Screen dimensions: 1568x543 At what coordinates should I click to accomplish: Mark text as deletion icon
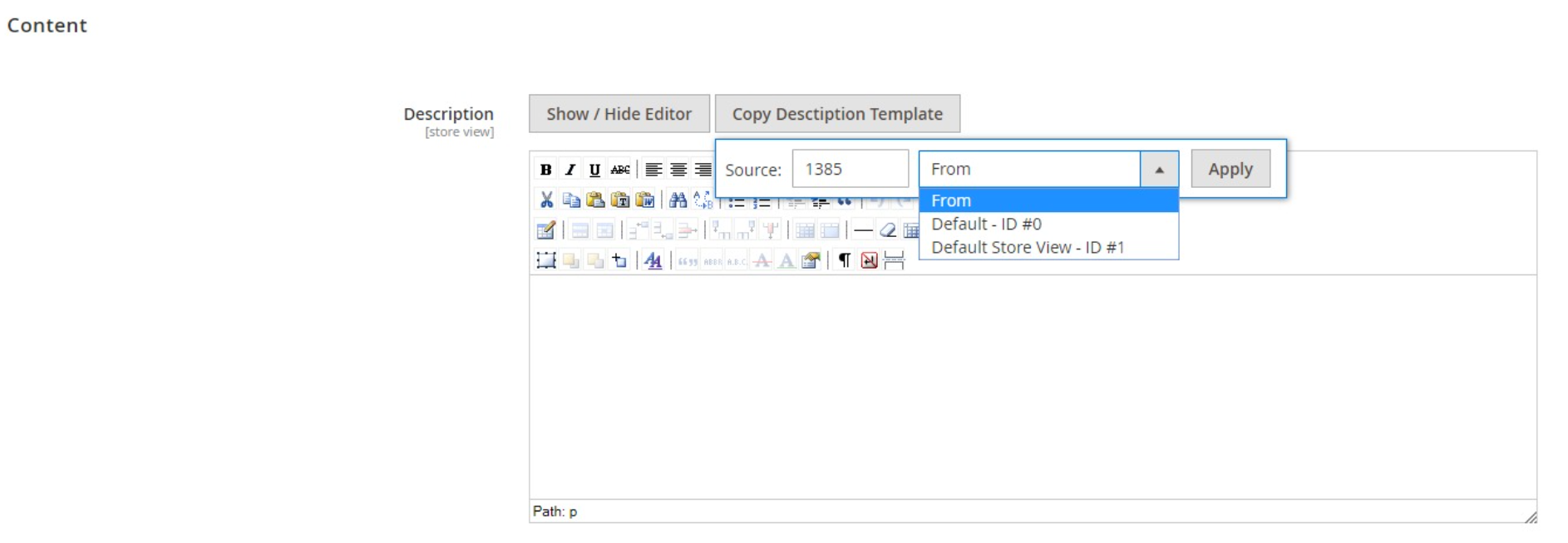click(762, 260)
